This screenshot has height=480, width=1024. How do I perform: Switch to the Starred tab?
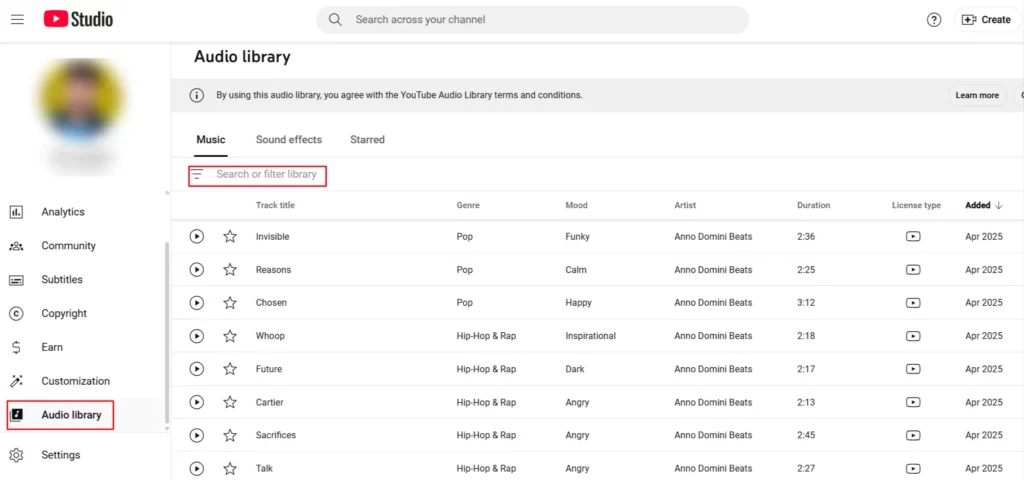(x=367, y=140)
